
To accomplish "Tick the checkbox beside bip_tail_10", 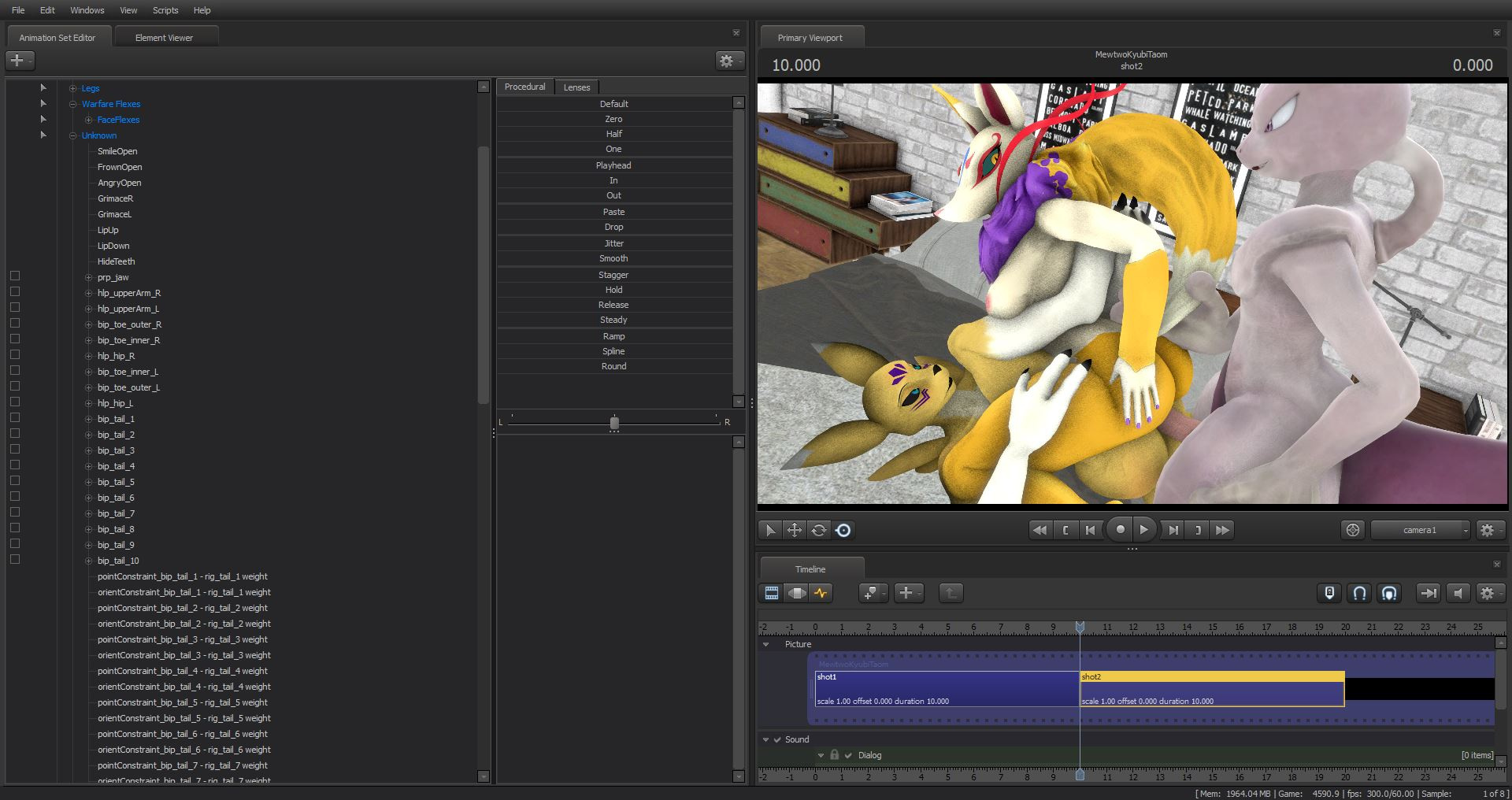I will (x=15, y=560).
